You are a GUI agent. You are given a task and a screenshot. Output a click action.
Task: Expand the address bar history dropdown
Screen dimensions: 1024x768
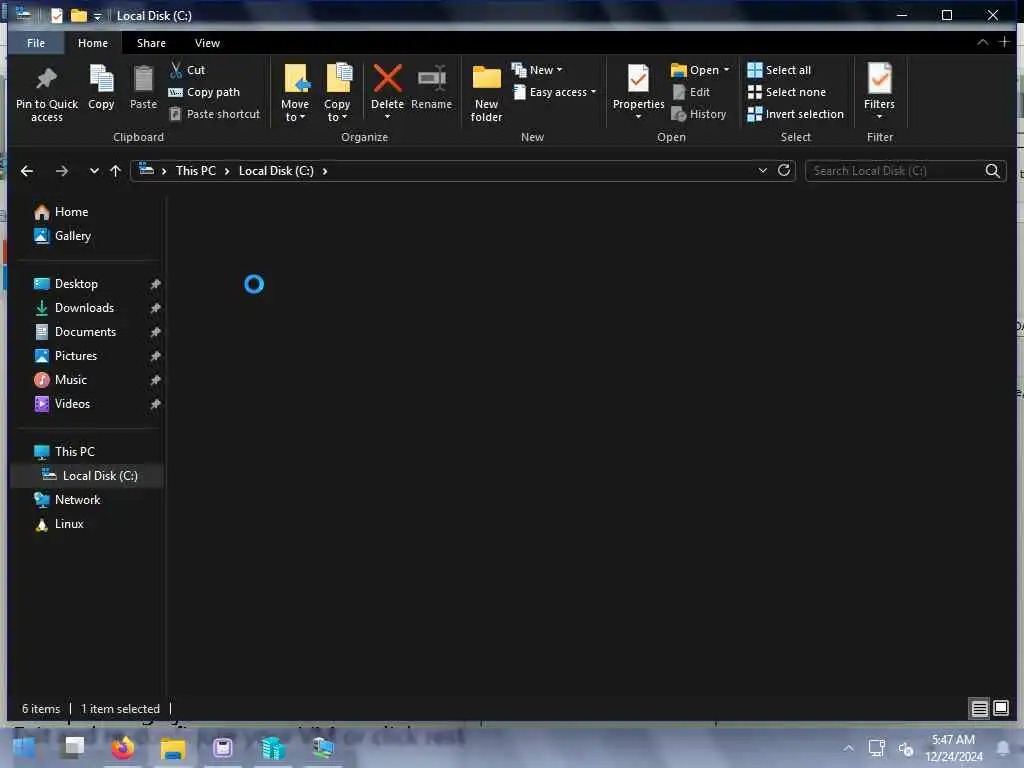click(x=762, y=170)
